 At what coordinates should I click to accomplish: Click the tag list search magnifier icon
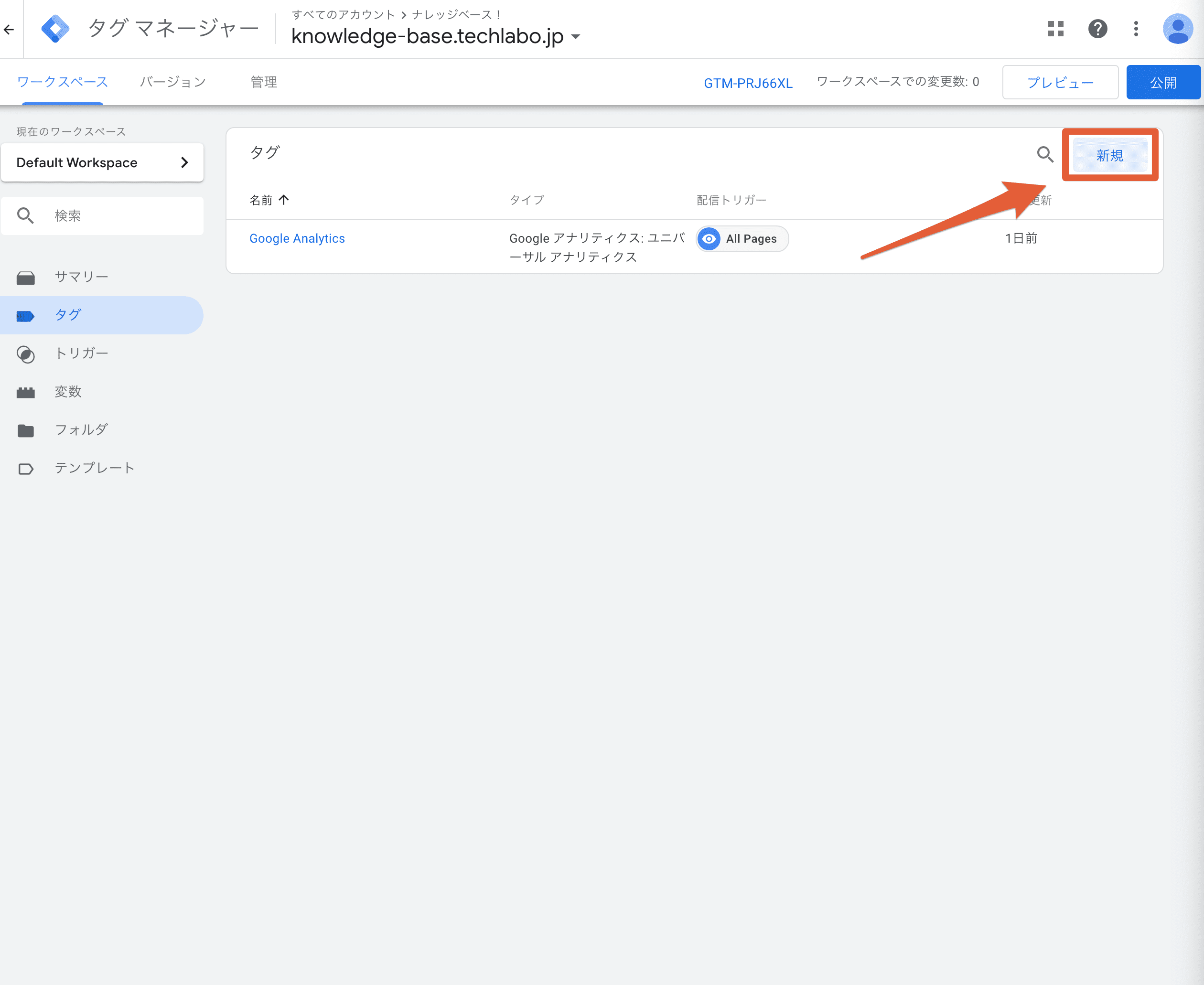[1044, 154]
